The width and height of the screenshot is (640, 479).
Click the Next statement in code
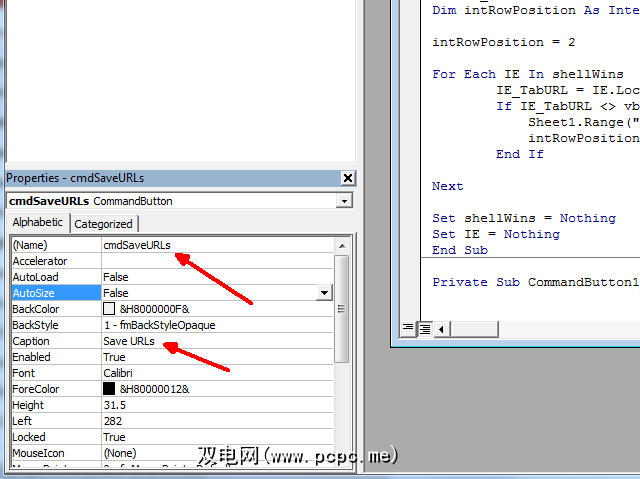pyautogui.click(x=448, y=186)
